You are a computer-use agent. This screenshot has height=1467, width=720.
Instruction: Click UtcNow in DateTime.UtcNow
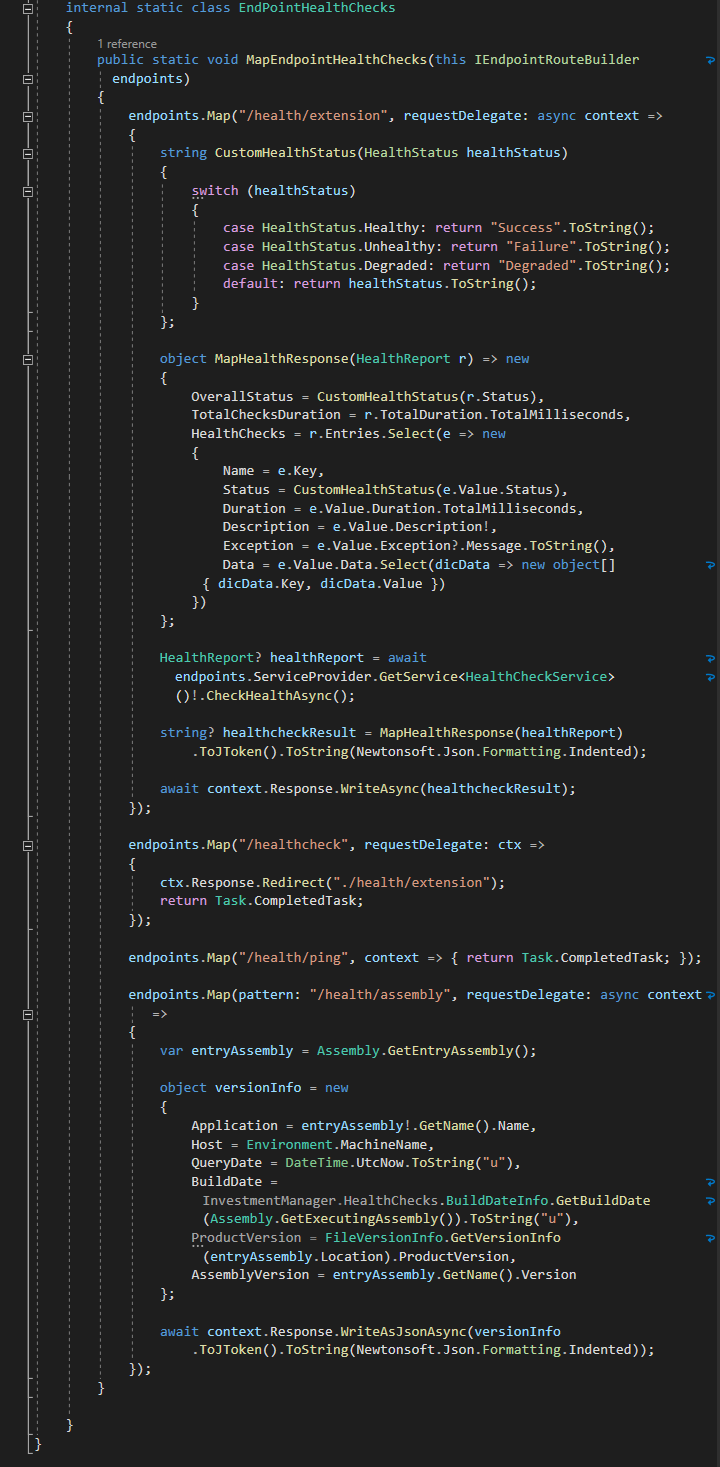pos(380,1163)
